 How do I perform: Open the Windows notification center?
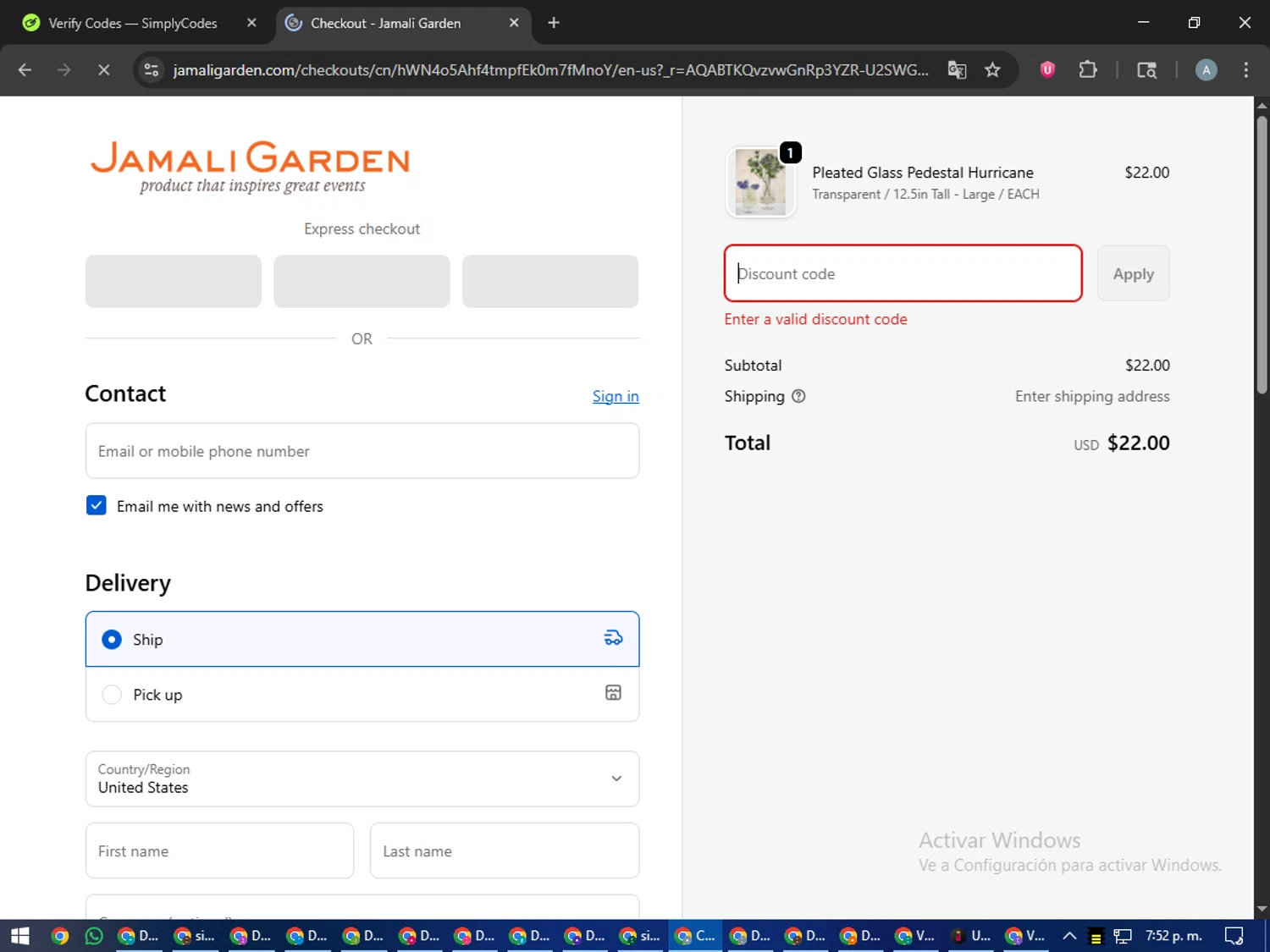1234,936
